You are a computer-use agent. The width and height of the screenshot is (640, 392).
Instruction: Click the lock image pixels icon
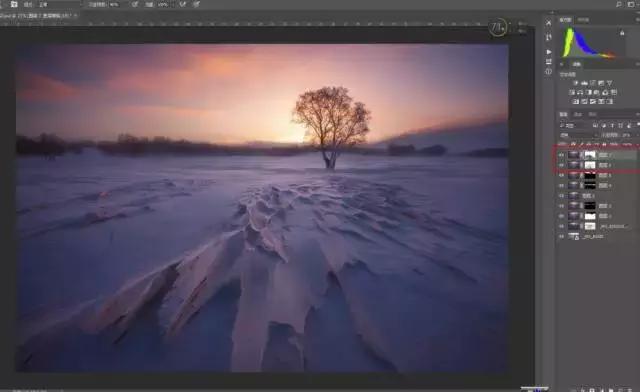coord(582,144)
